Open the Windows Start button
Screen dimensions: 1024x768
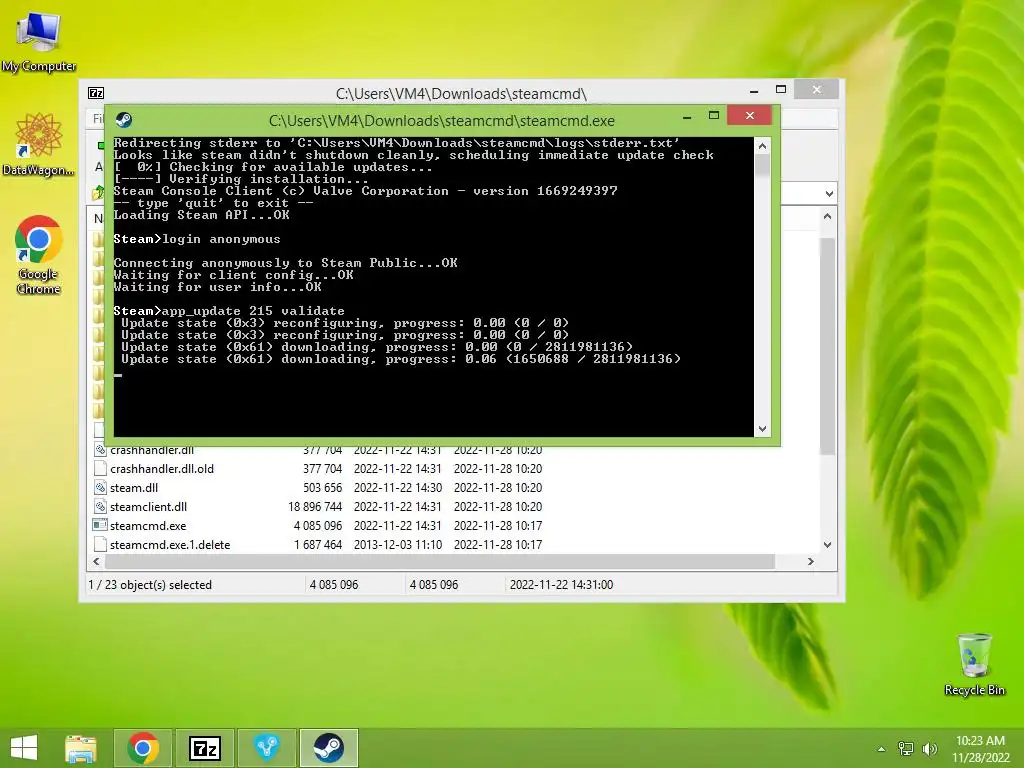tap(24, 748)
